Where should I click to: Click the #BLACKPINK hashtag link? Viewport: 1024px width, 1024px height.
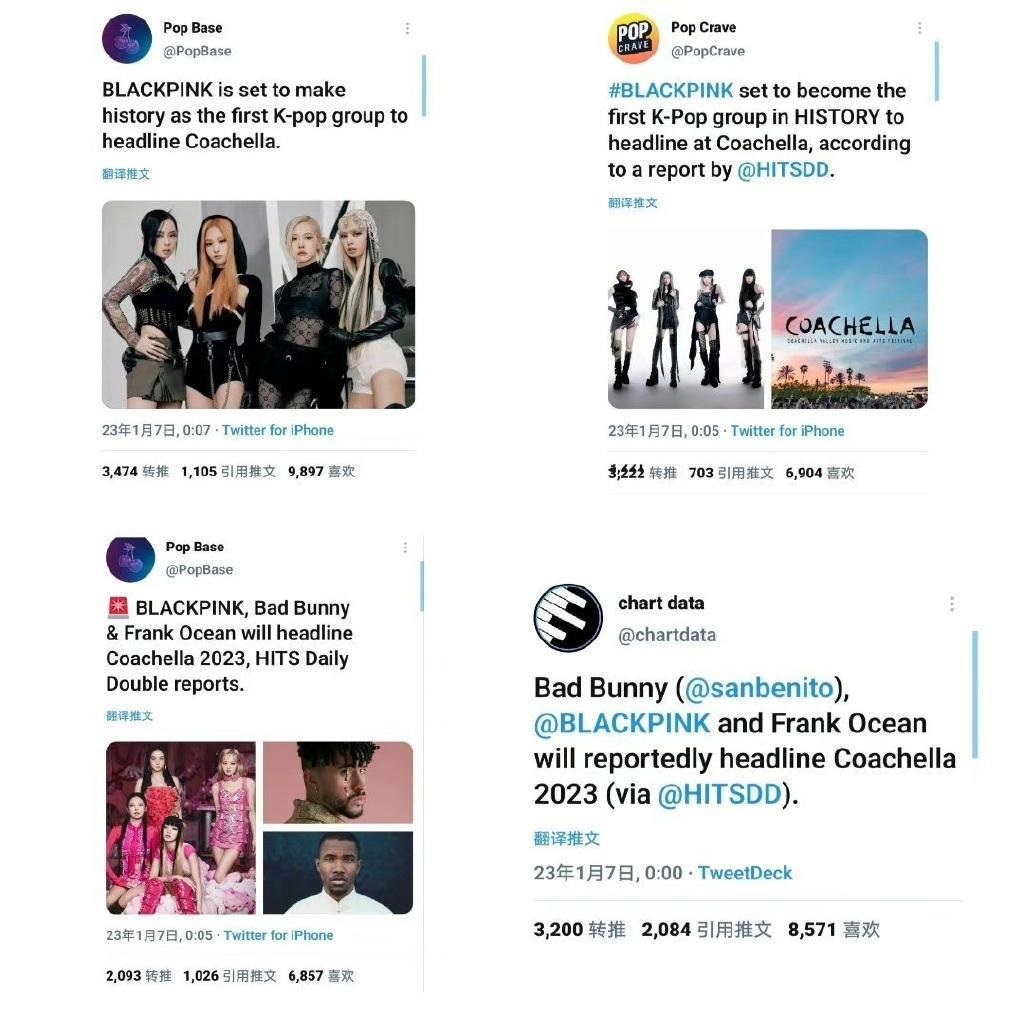click(671, 90)
